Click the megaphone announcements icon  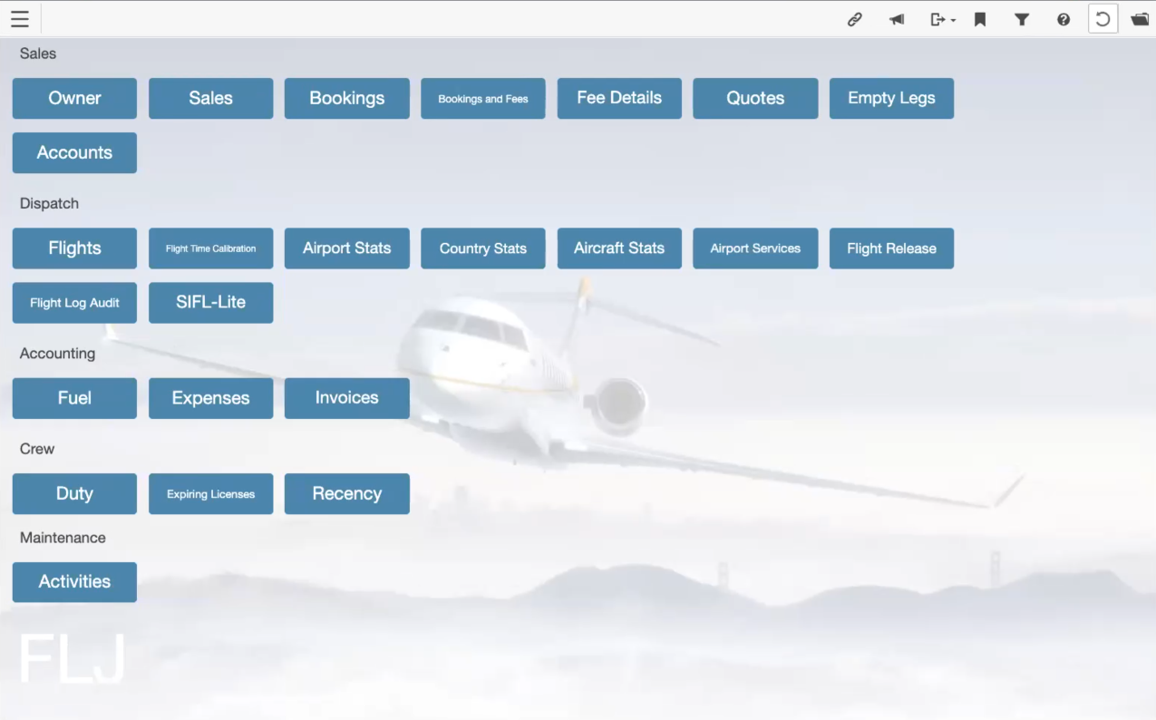896,20
